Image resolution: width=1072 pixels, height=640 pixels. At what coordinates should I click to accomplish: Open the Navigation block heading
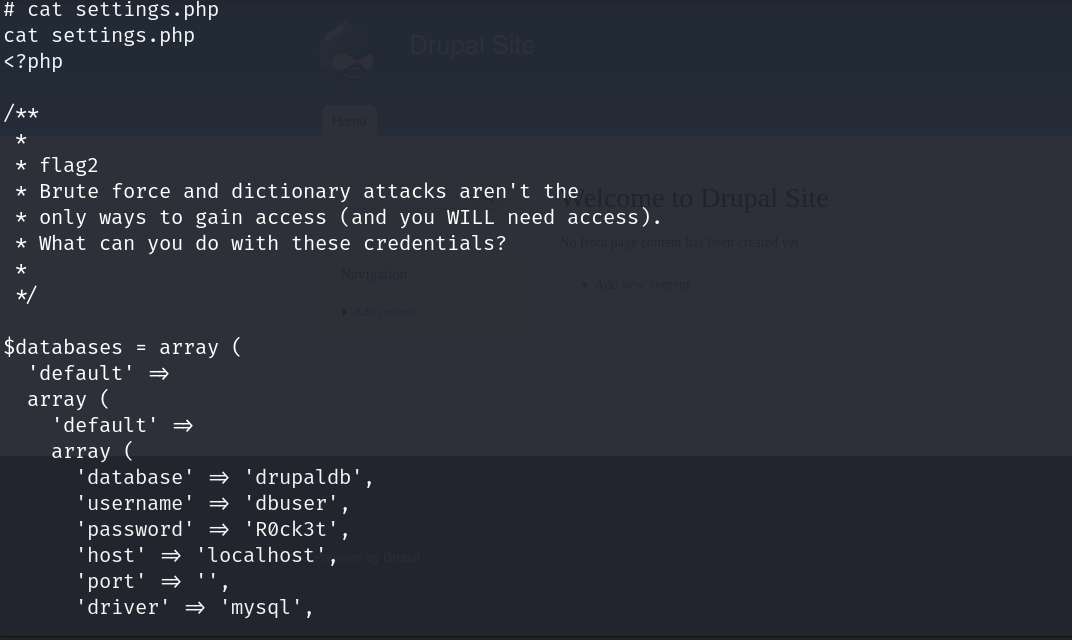[373, 273]
